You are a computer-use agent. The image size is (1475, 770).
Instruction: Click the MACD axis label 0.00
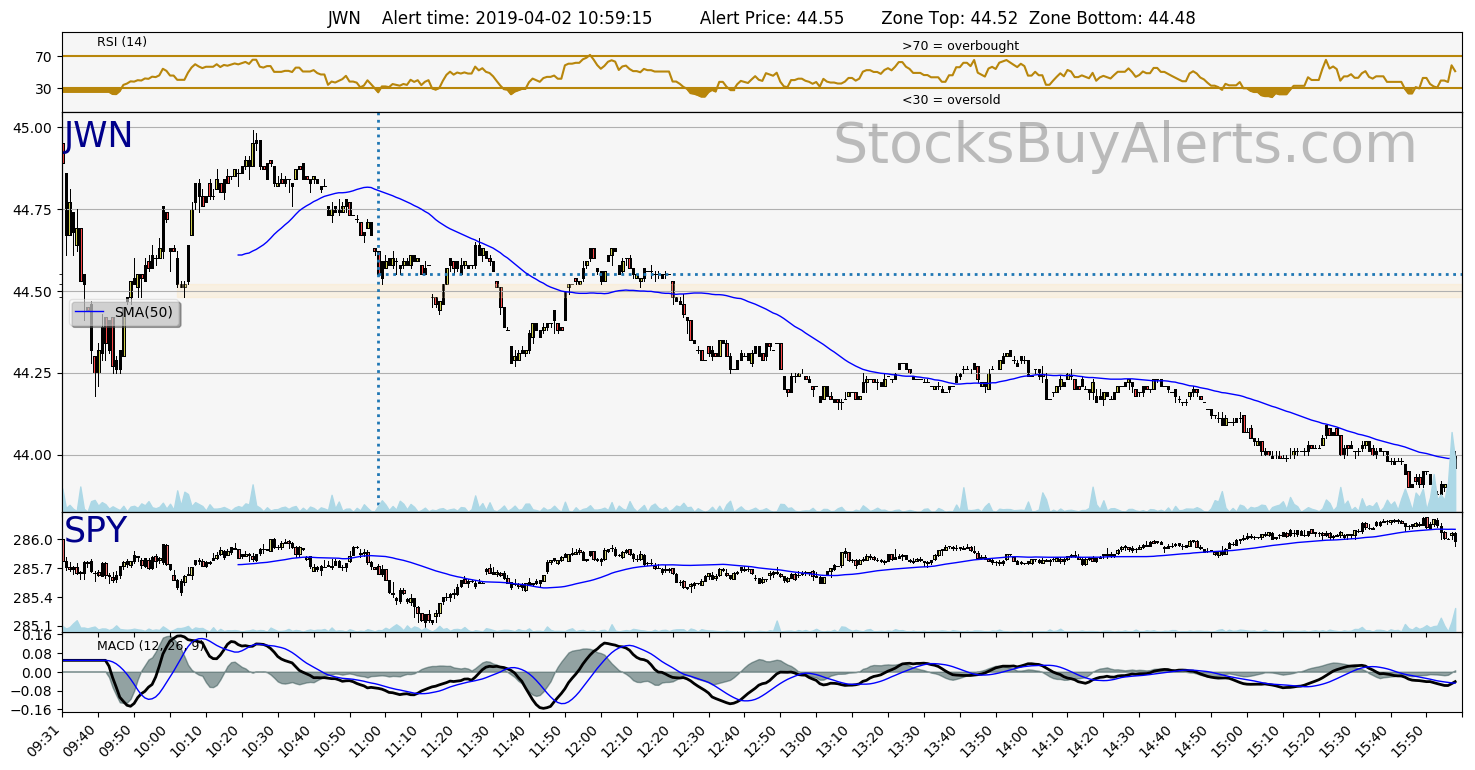click(x=37, y=673)
